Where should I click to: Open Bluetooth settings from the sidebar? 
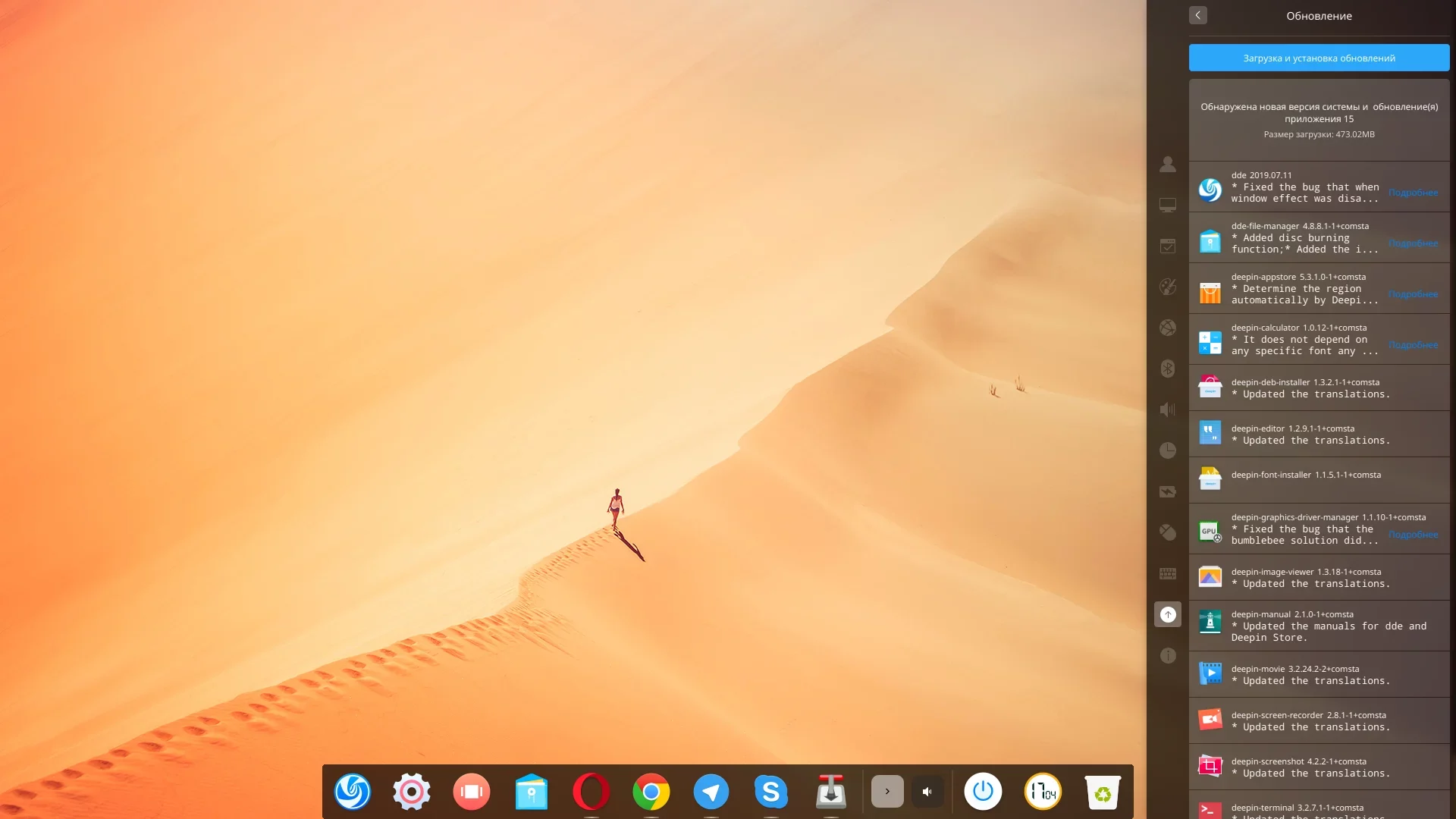pyautogui.click(x=1168, y=369)
